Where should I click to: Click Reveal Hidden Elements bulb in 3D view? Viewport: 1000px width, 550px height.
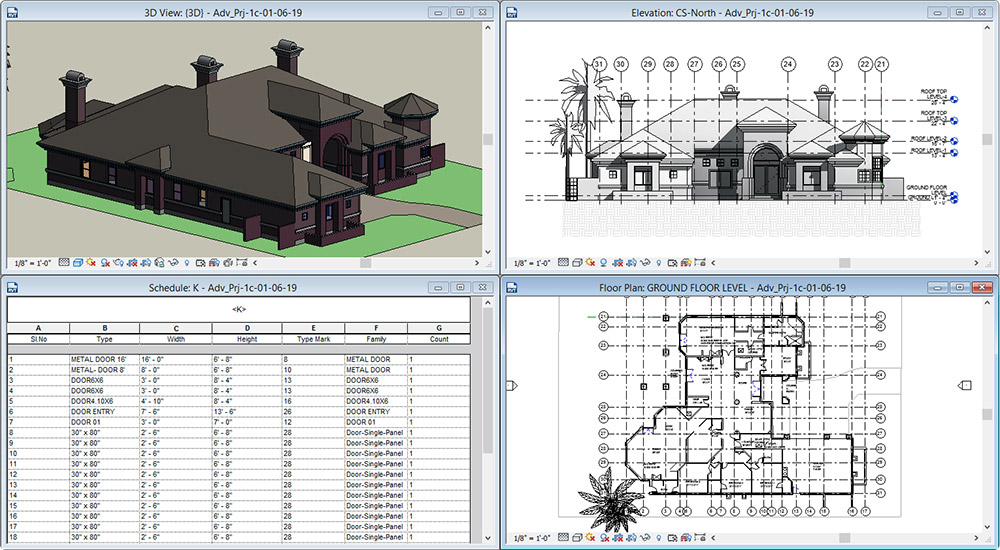[187, 263]
